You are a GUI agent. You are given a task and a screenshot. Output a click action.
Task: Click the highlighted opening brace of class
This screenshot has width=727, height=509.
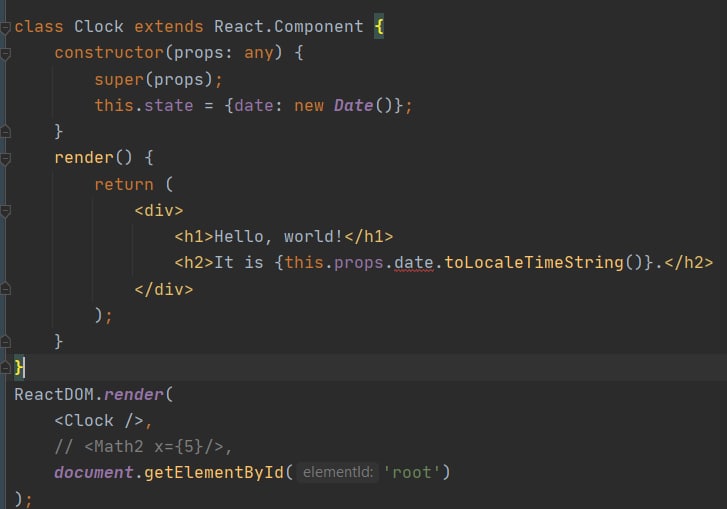379,26
